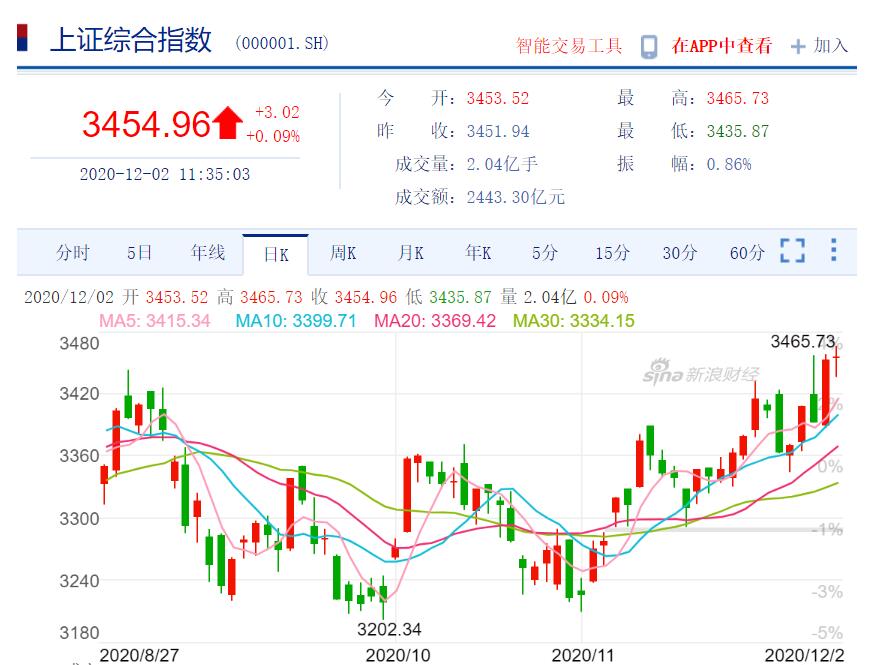Click the 3480 y-axis price label
This screenshot has height=665, width=886.
(79, 344)
